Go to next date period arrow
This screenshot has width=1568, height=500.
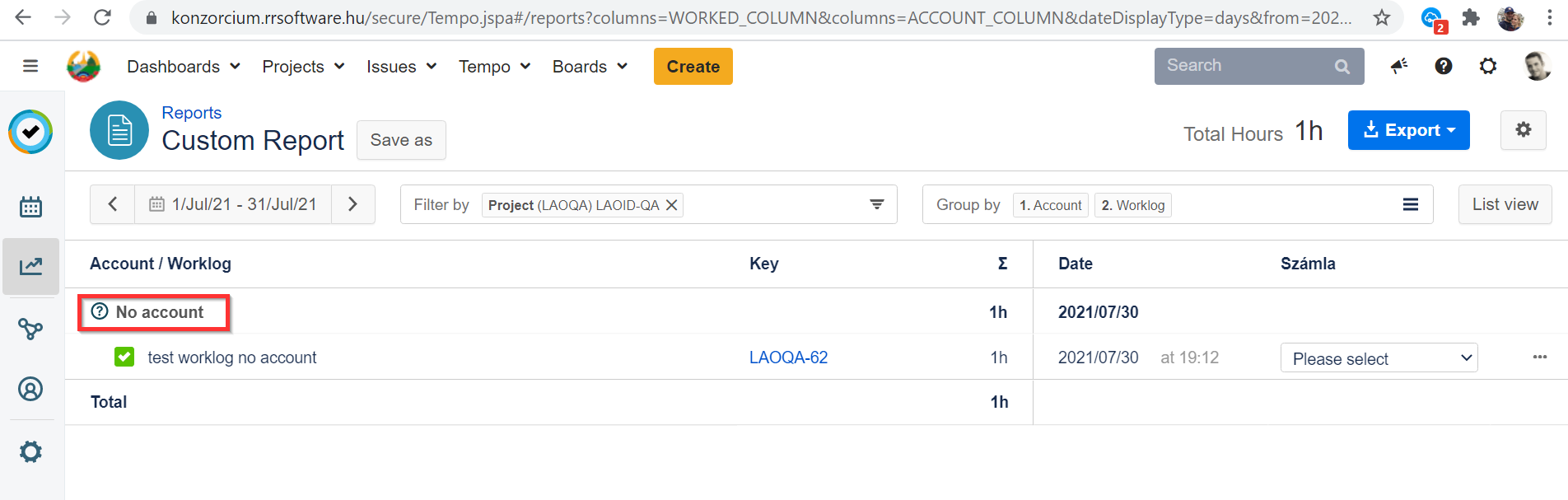point(352,204)
